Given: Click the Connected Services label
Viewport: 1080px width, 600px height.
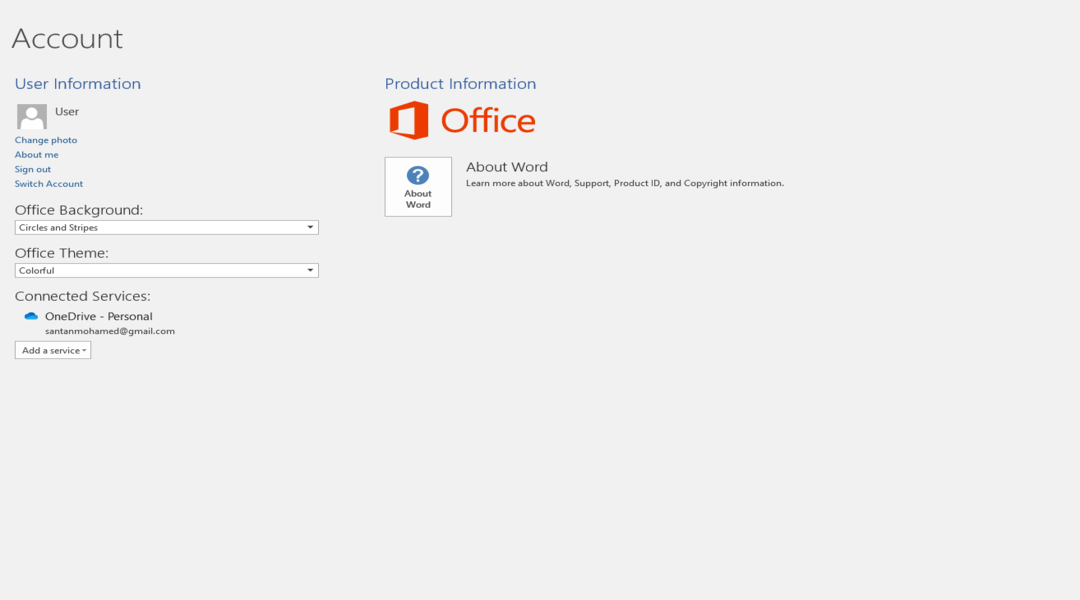Looking at the screenshot, I should pos(83,296).
